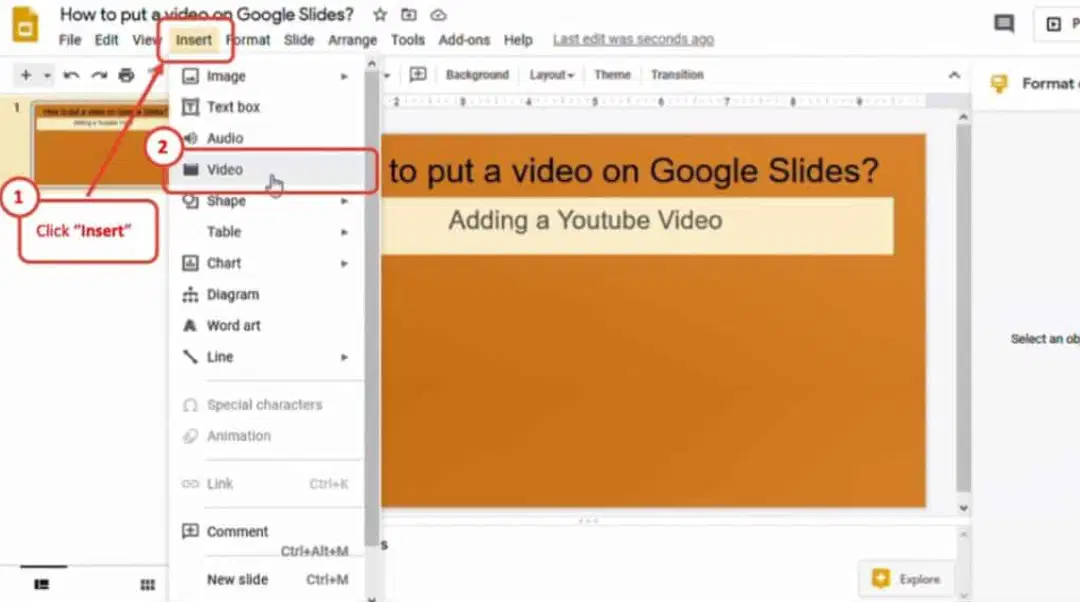Open the Layout dropdown
Screen dimensions: 1080x602
(551, 74)
